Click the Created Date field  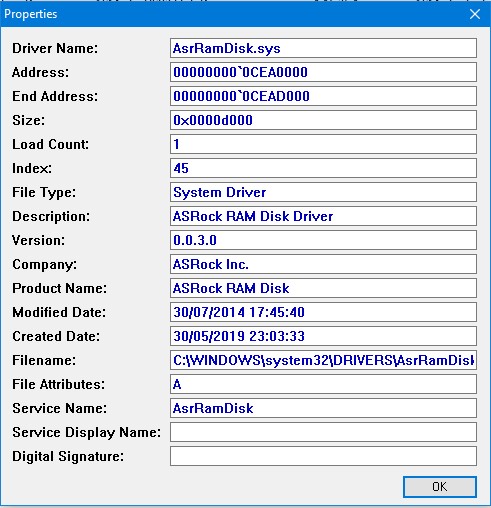tap(323, 336)
